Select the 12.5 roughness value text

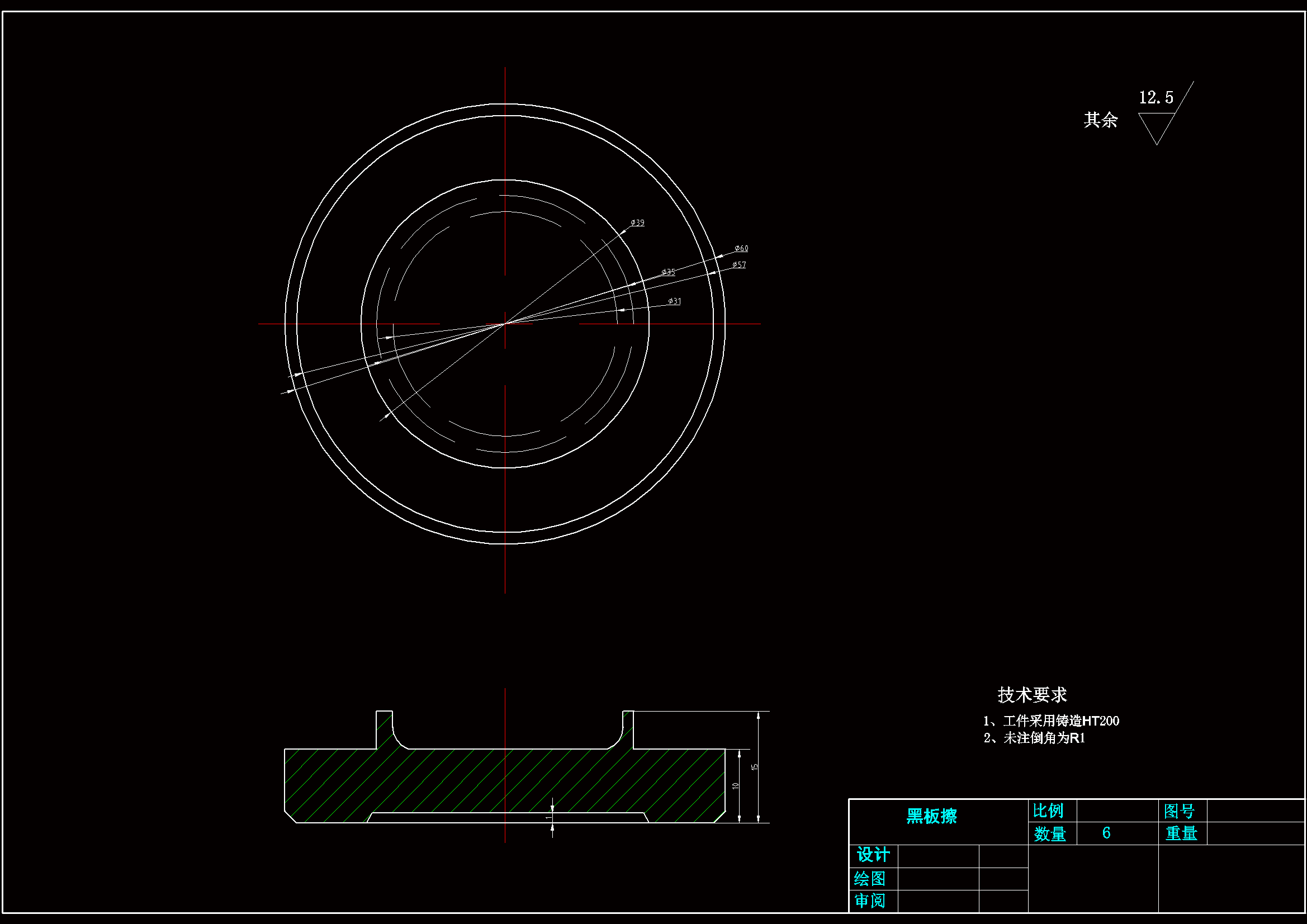pos(1156,98)
